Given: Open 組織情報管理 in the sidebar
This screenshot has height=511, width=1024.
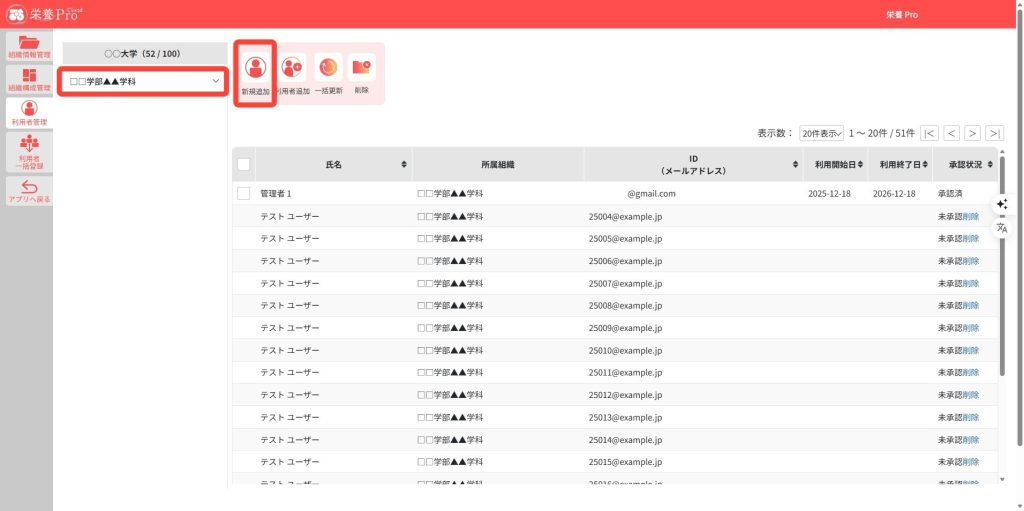Looking at the screenshot, I should point(29,46).
